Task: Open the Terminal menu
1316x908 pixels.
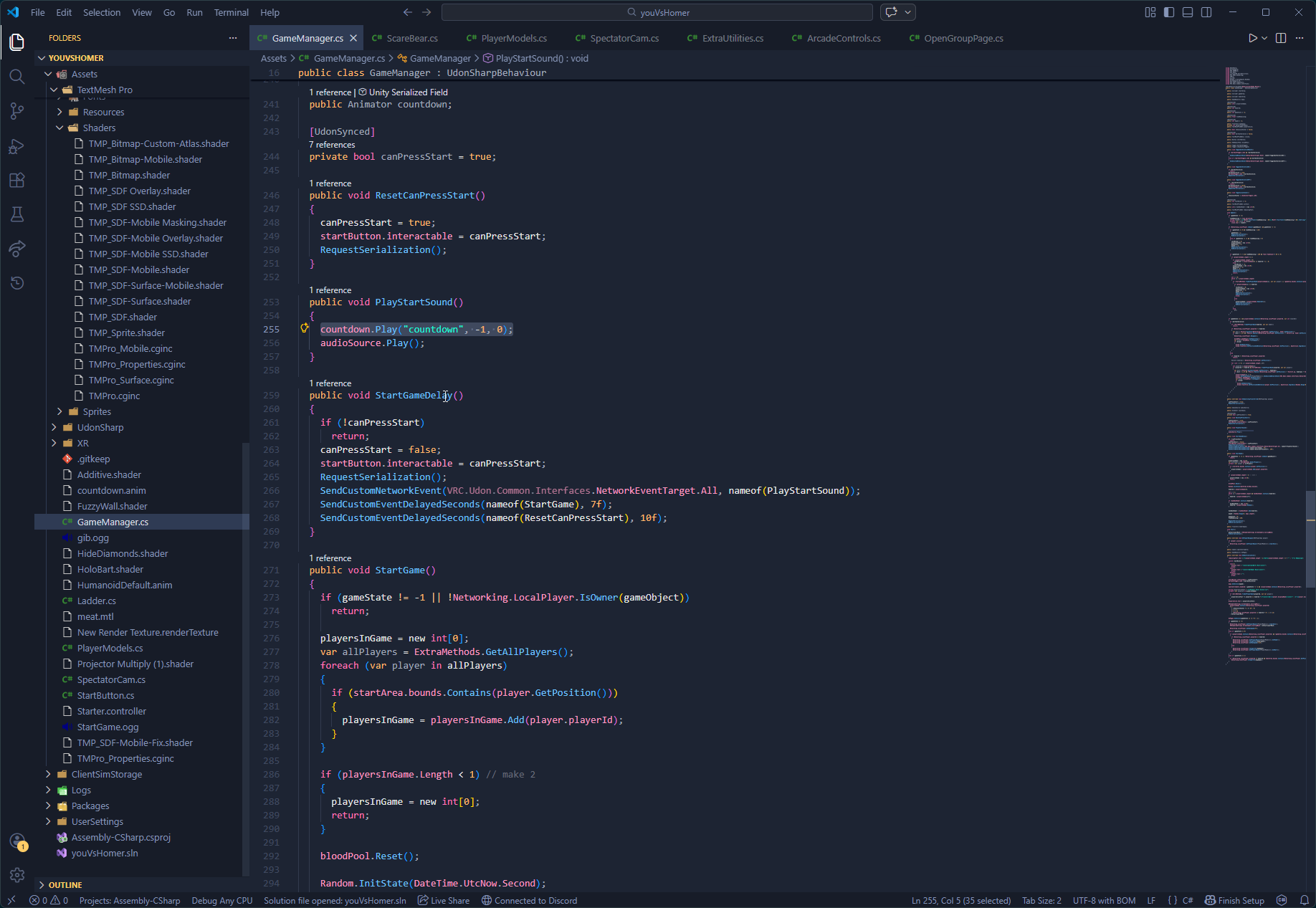Action: [x=231, y=12]
